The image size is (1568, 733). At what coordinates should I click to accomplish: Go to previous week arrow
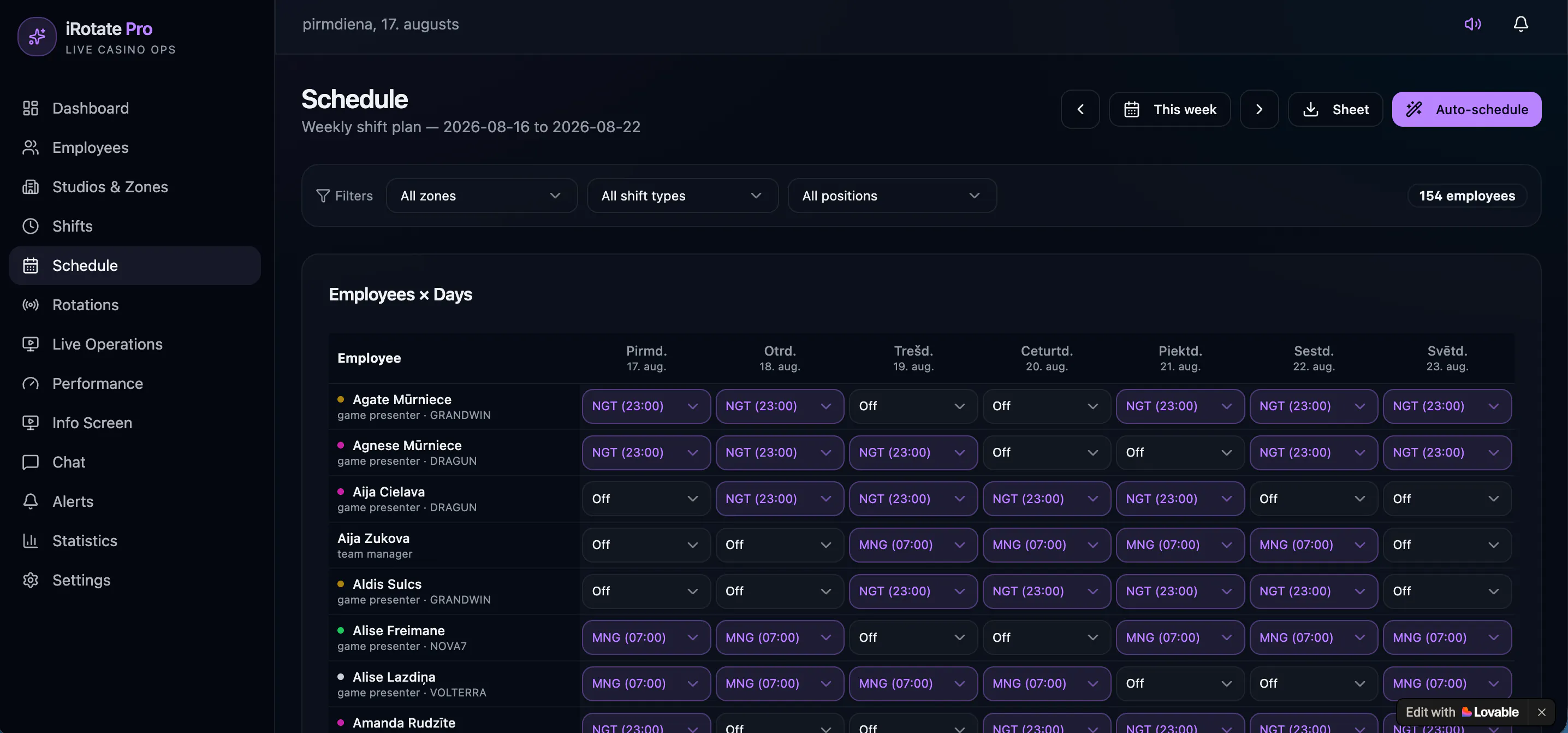(1080, 109)
